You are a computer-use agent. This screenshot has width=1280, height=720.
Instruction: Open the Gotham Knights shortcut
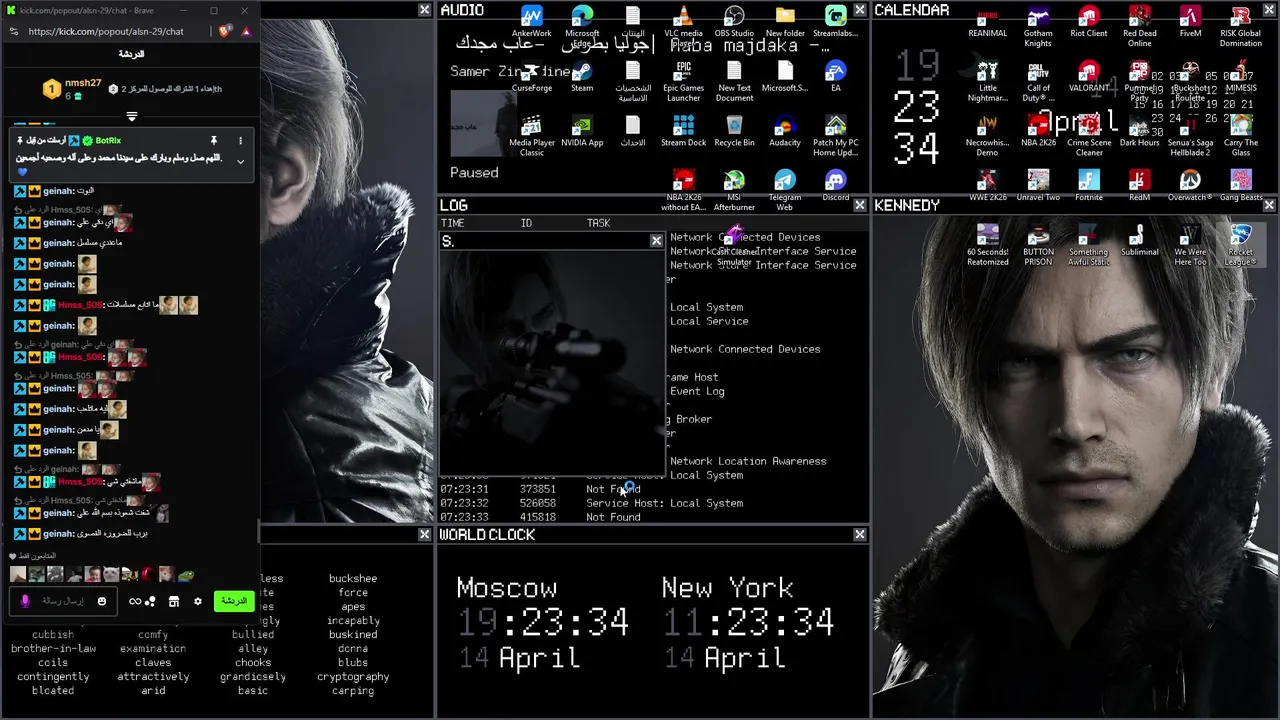click(1038, 26)
